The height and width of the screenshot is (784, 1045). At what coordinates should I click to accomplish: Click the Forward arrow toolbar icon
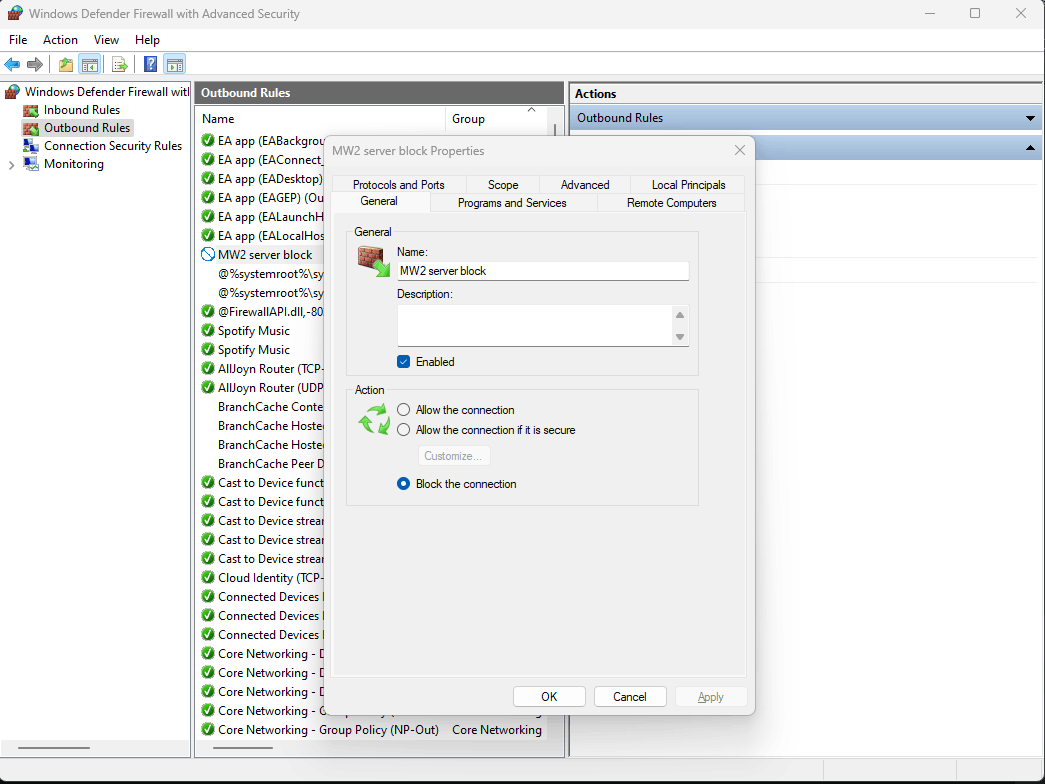click(35, 65)
